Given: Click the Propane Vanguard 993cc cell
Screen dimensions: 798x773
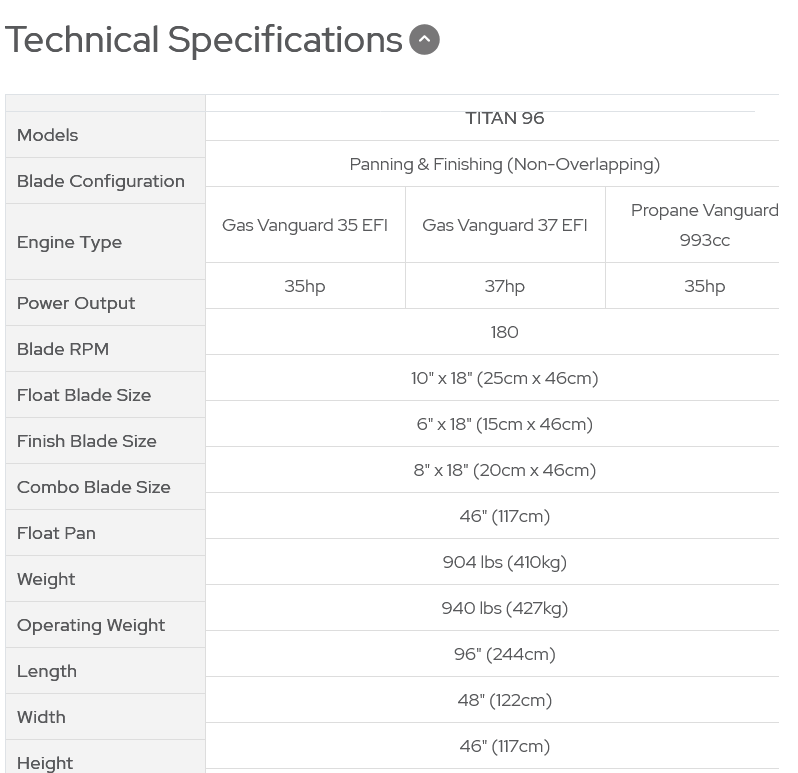Looking at the screenshot, I should click(x=704, y=225).
